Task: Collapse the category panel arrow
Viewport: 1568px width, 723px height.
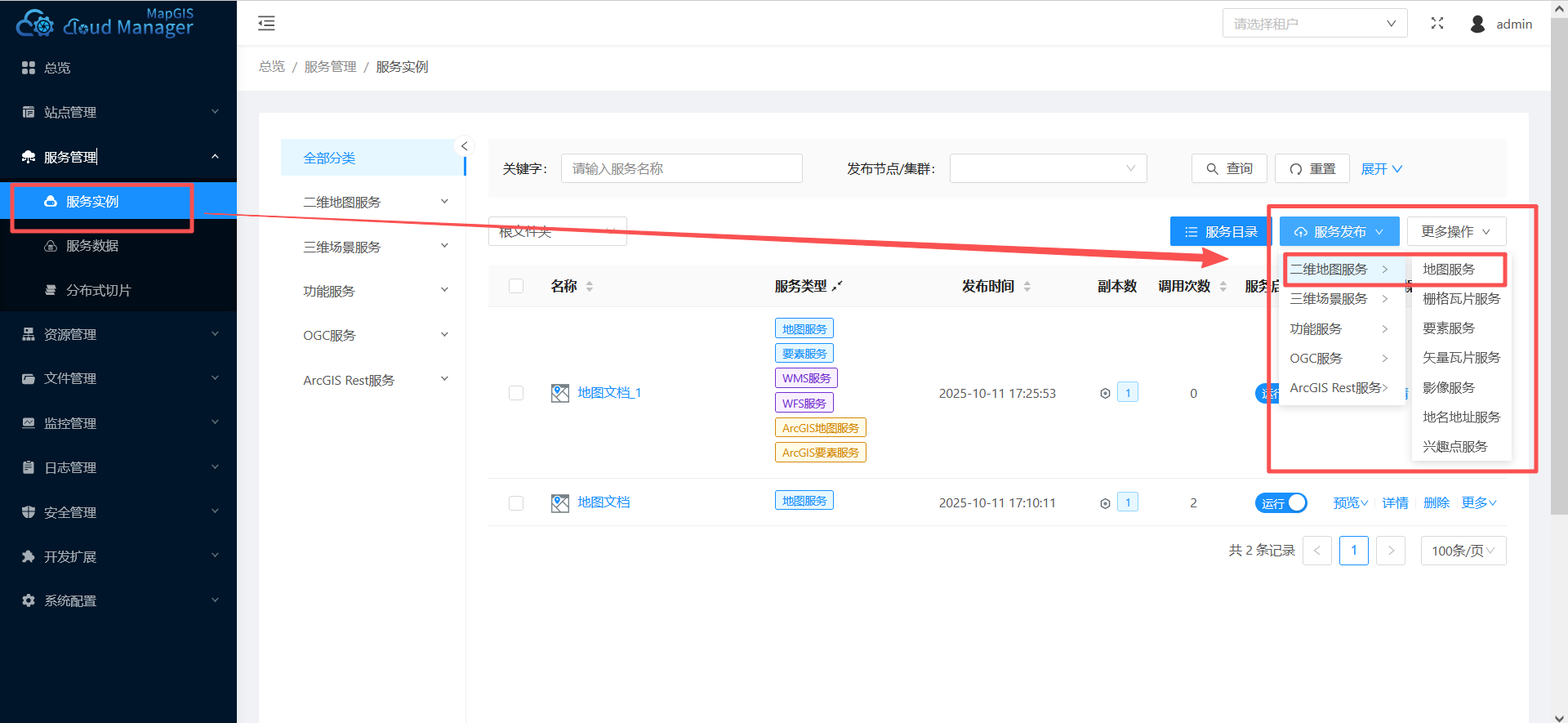Action: point(465,146)
